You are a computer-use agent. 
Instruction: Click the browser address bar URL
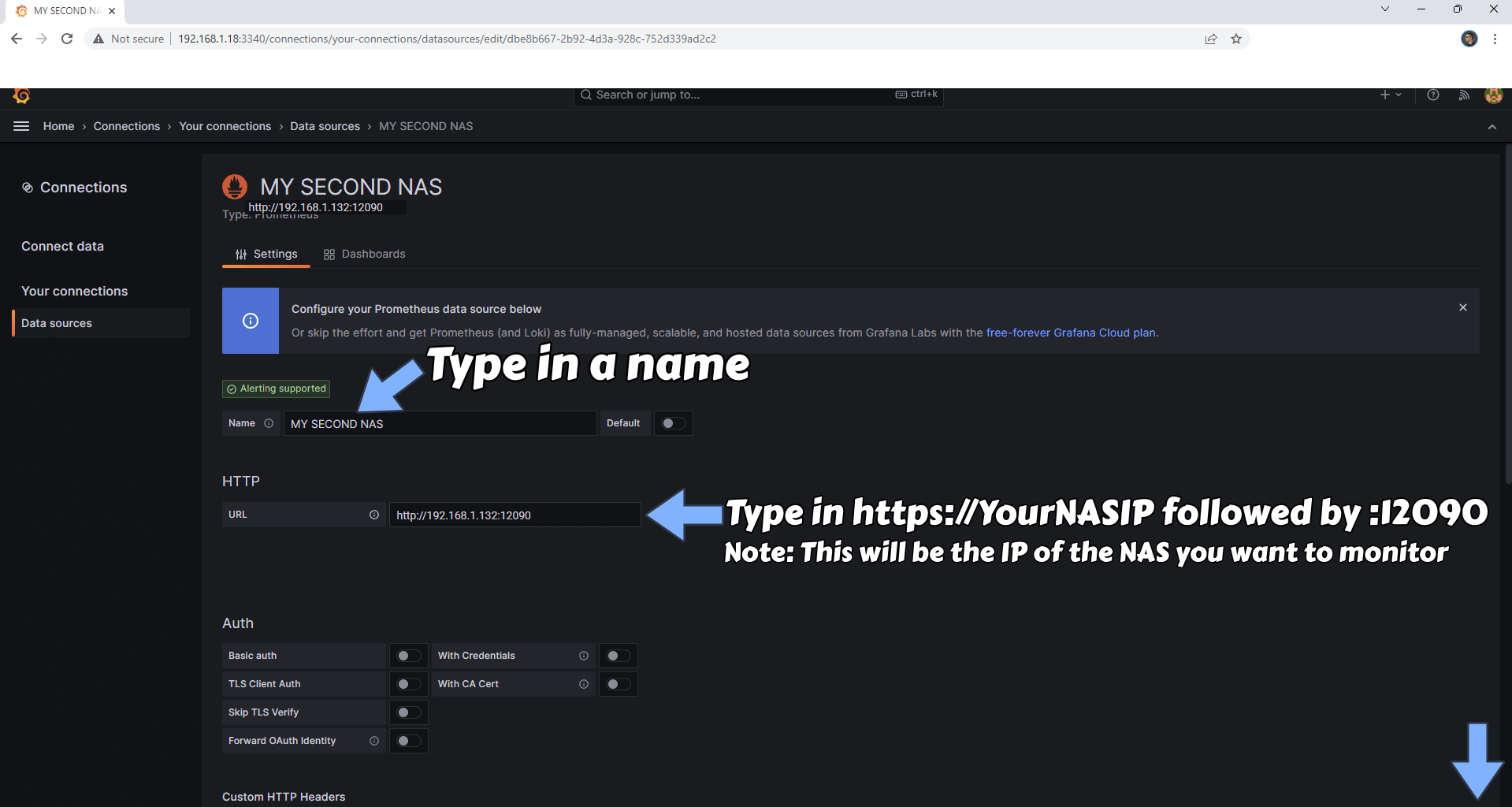click(x=447, y=39)
